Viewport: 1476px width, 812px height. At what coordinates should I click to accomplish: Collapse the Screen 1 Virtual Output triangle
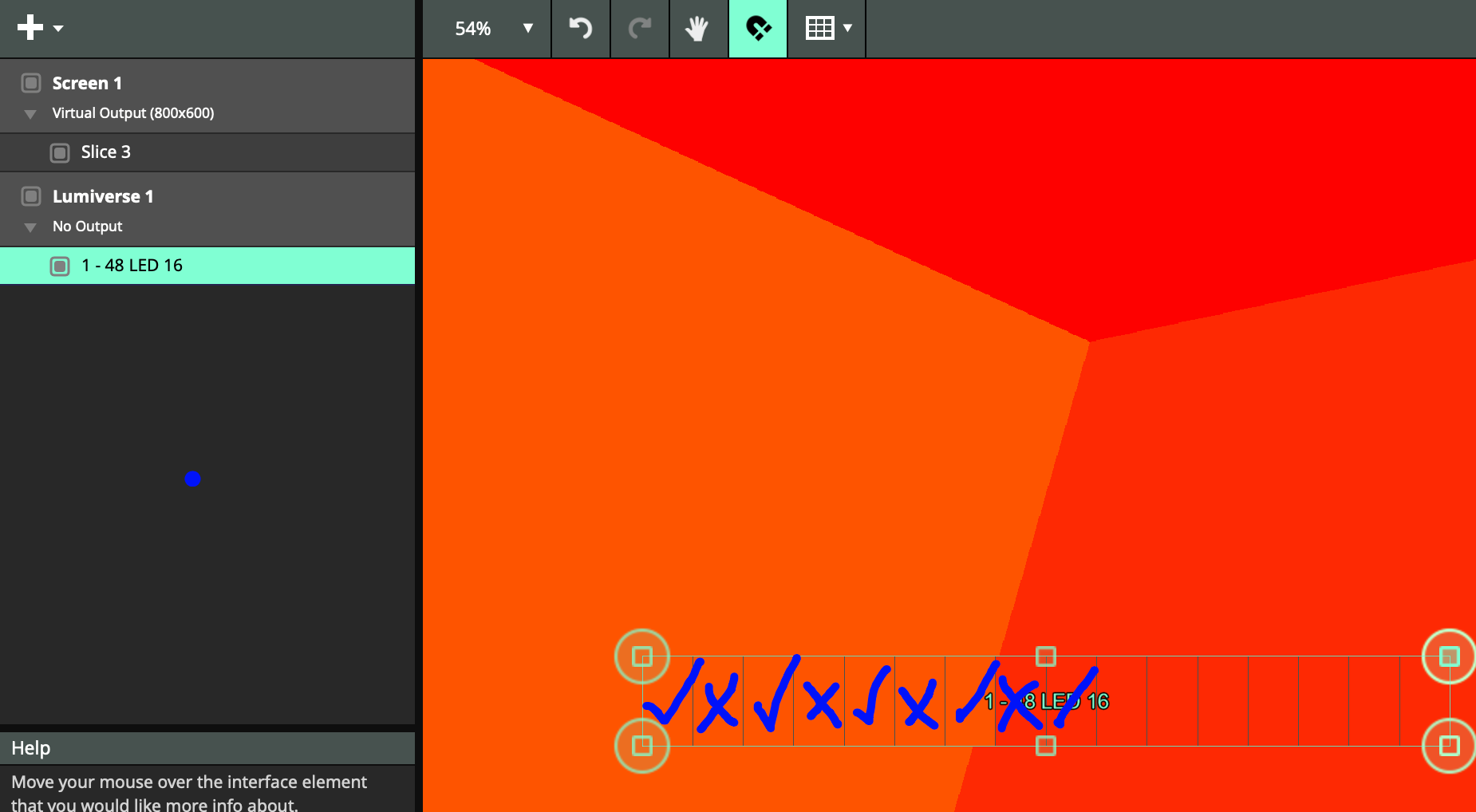pos(30,114)
